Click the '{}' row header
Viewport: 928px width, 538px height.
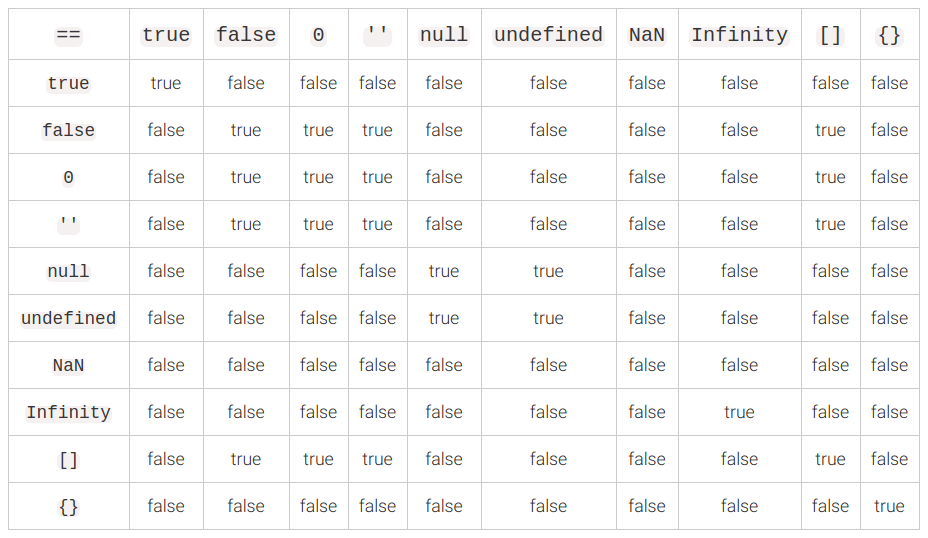click(68, 506)
